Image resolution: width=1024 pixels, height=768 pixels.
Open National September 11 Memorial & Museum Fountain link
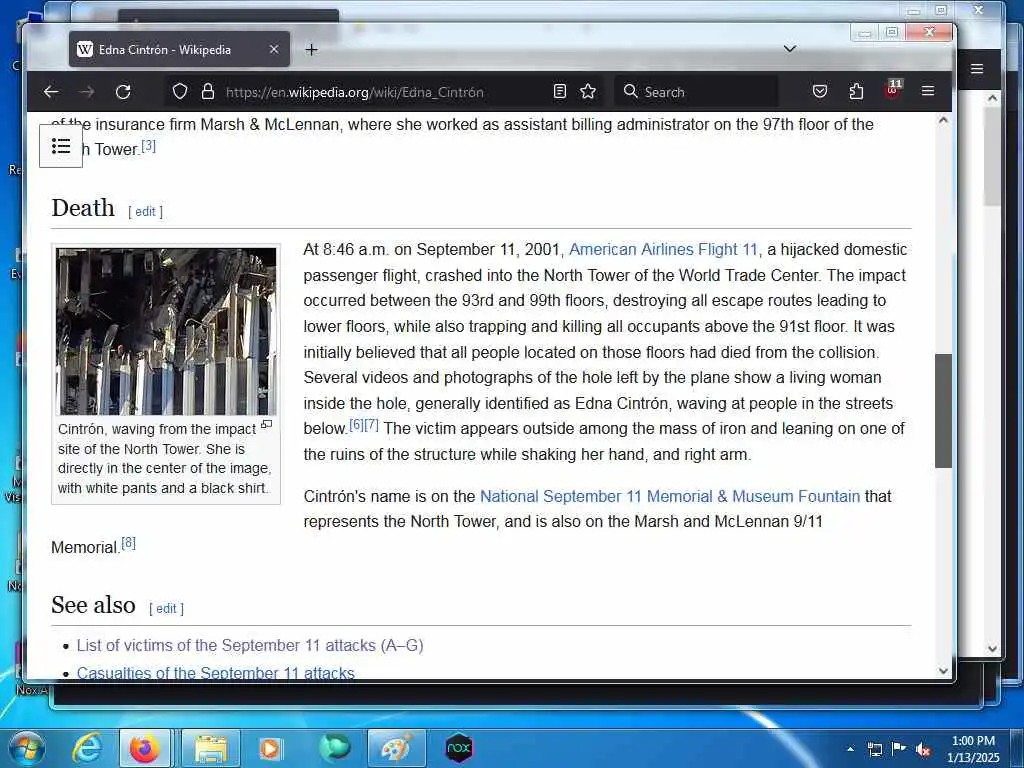click(670, 496)
